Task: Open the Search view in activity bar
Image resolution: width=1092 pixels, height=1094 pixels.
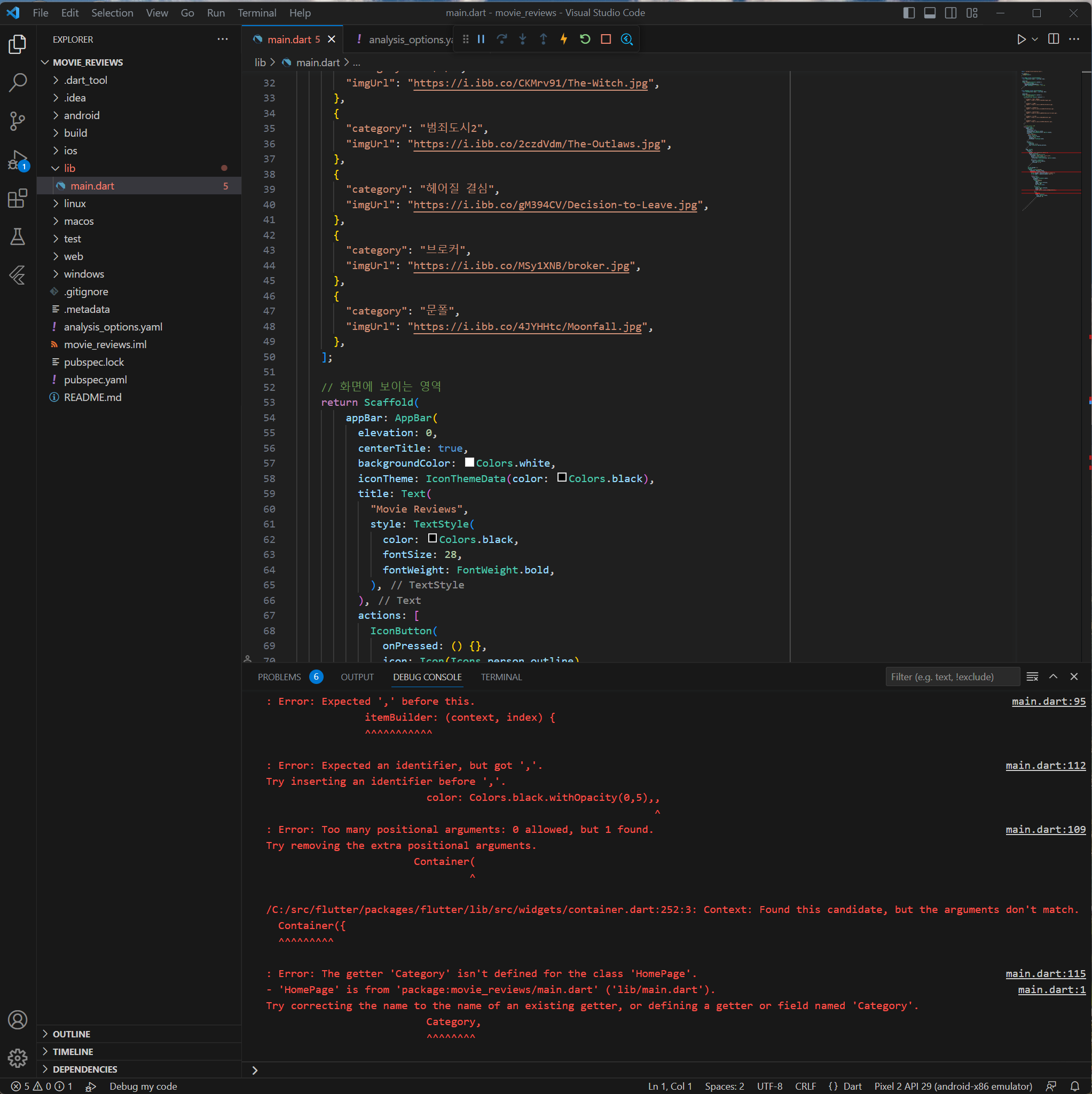Action: coord(18,82)
